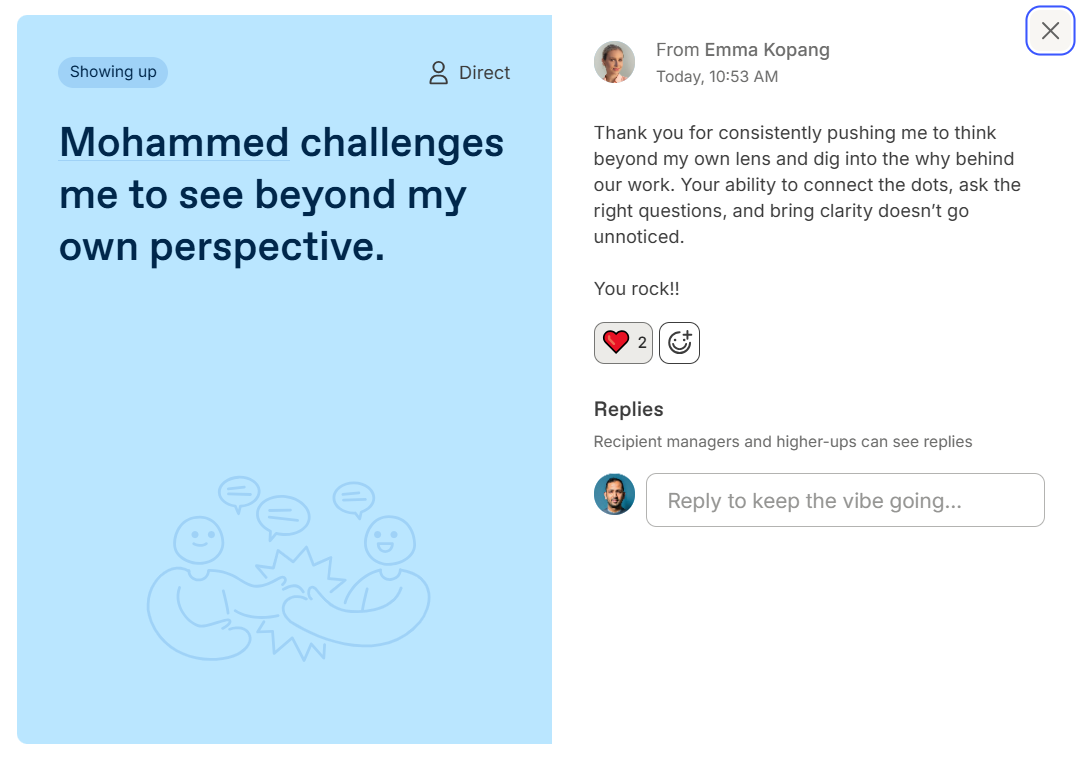Open the add reaction emoji picker
1084x761 pixels.
click(x=679, y=343)
